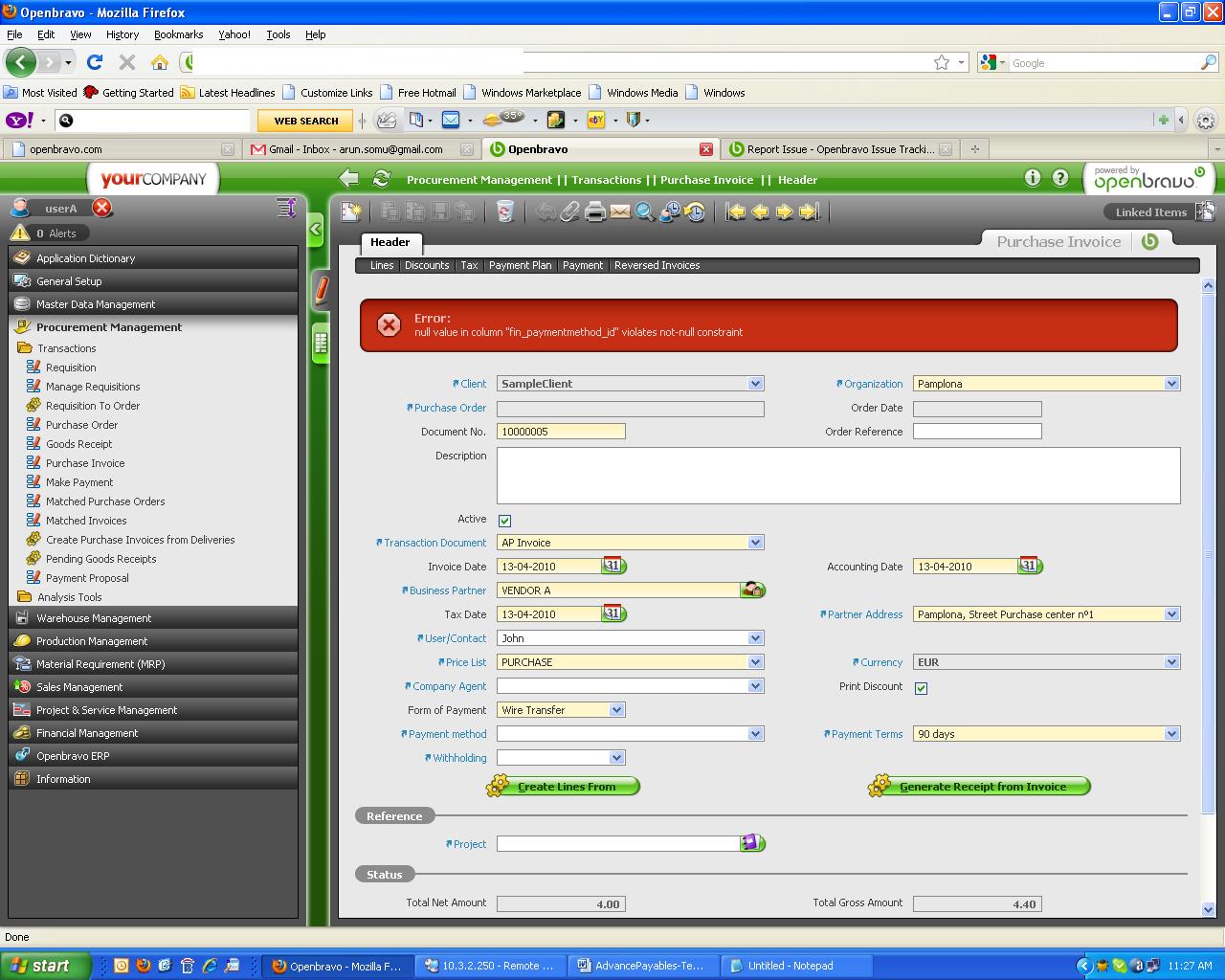Open the Business Partner selector icon
1225x980 pixels.
click(752, 590)
